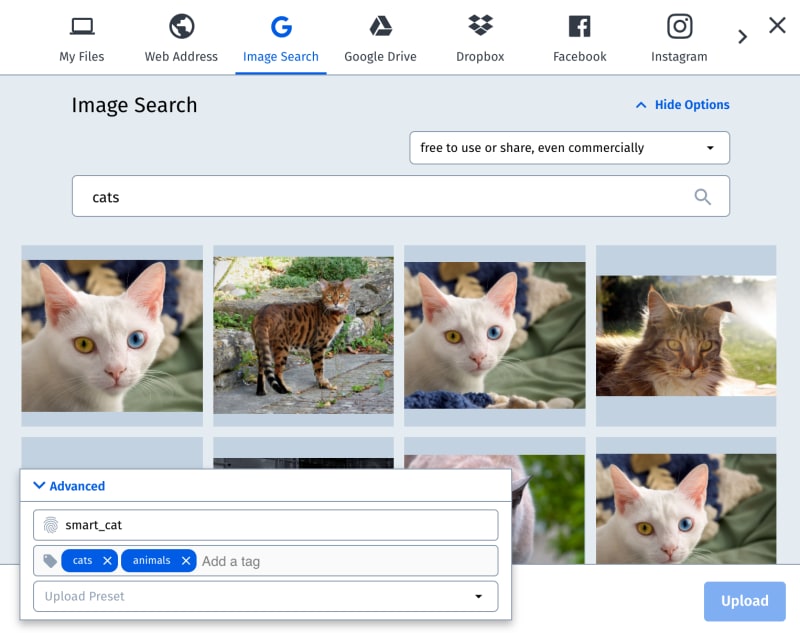The width and height of the screenshot is (800, 633).
Task: Select first white cat thumbnail in top row
Action: (x=112, y=336)
